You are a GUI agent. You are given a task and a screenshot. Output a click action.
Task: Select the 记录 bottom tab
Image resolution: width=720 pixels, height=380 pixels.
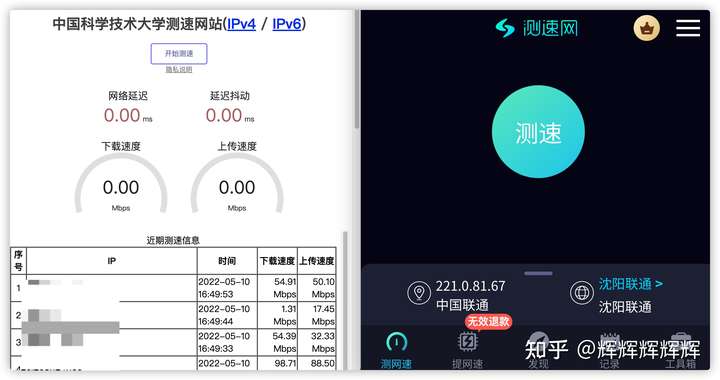pyautogui.click(x=610, y=351)
